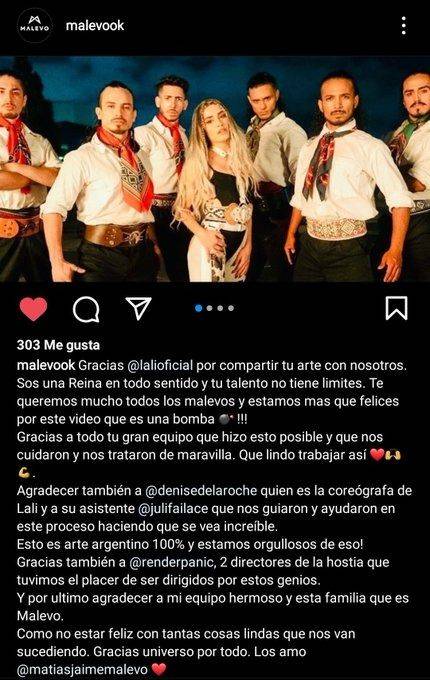
Task: Open @lalioficial mention in caption
Action: coord(160,365)
